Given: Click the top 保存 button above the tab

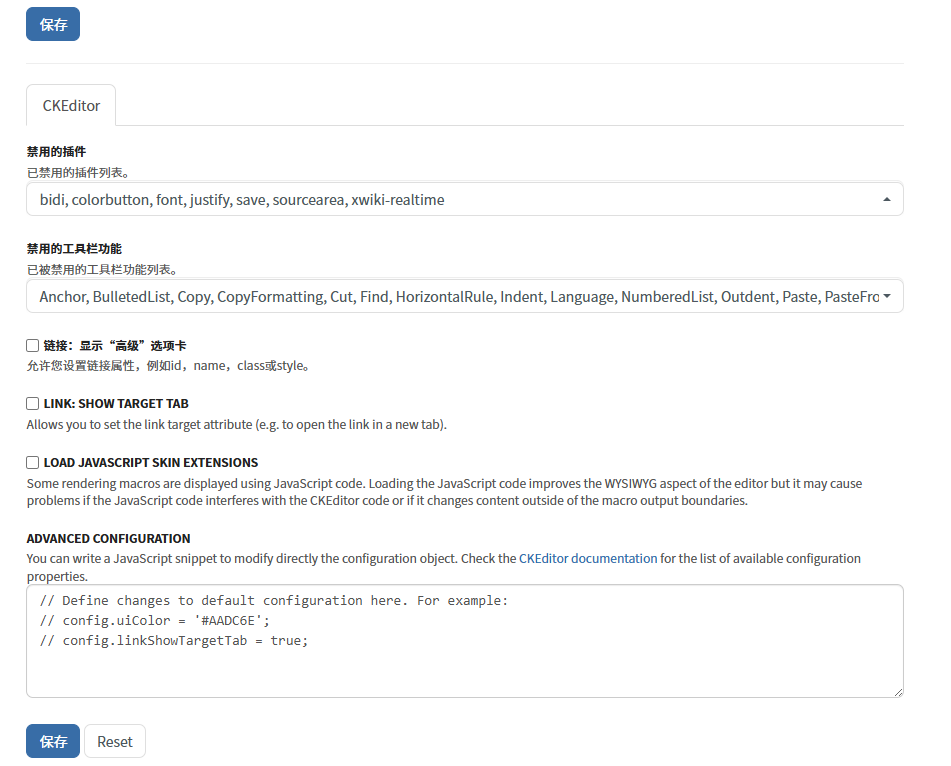Looking at the screenshot, I should pyautogui.click(x=52, y=25).
